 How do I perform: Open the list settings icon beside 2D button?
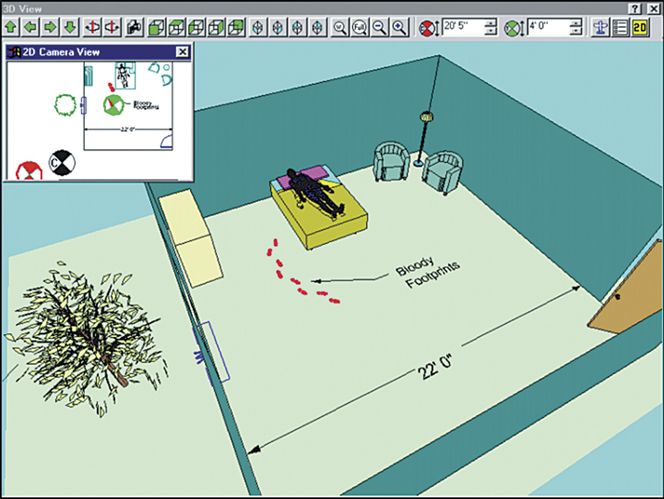click(620, 27)
